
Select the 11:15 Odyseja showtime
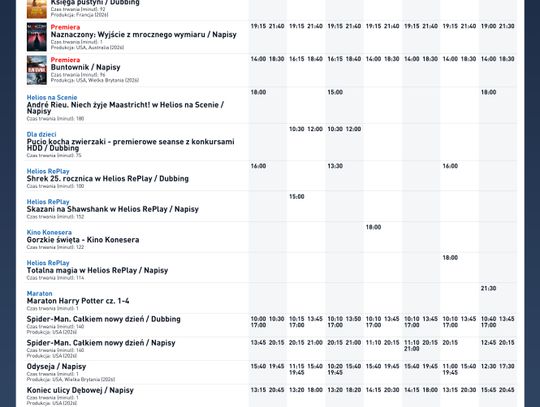[x=297, y=367]
